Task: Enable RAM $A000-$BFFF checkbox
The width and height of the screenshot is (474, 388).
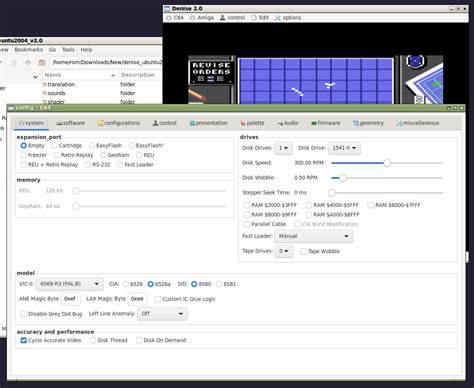Action: pyautogui.click(x=309, y=214)
